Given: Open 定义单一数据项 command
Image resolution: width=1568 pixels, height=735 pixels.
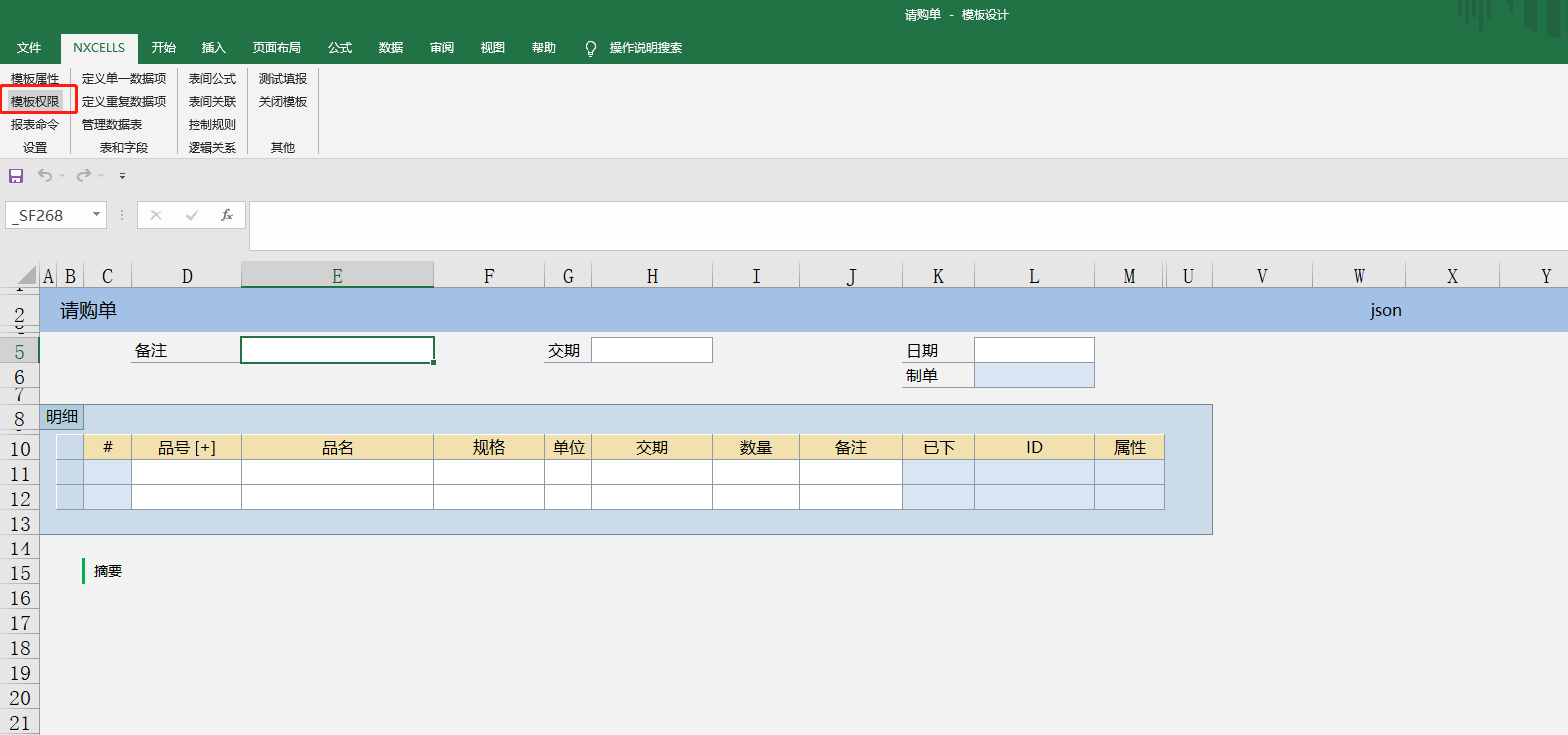Looking at the screenshot, I should pos(124,78).
